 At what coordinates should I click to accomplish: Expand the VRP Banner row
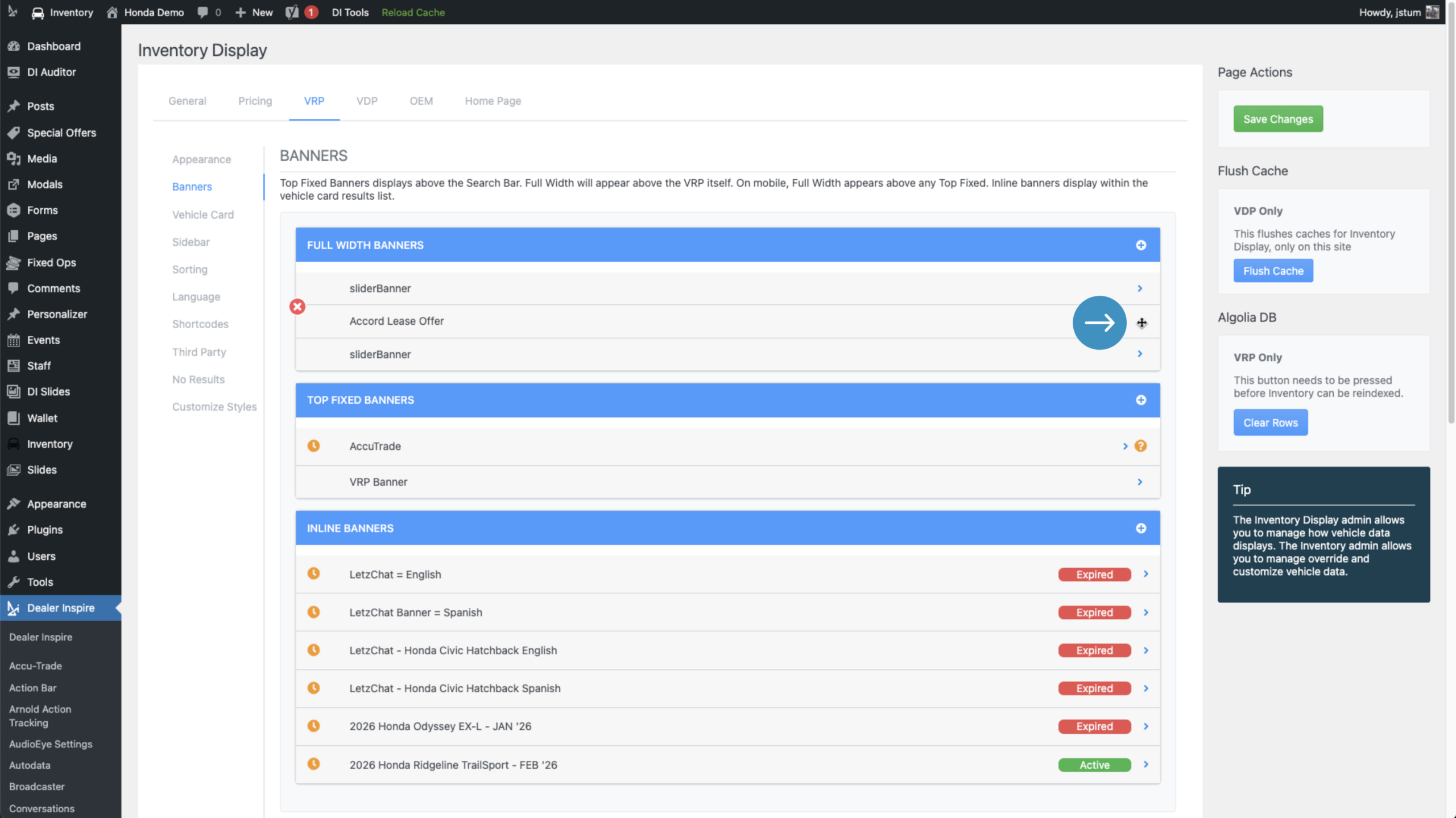click(1140, 482)
